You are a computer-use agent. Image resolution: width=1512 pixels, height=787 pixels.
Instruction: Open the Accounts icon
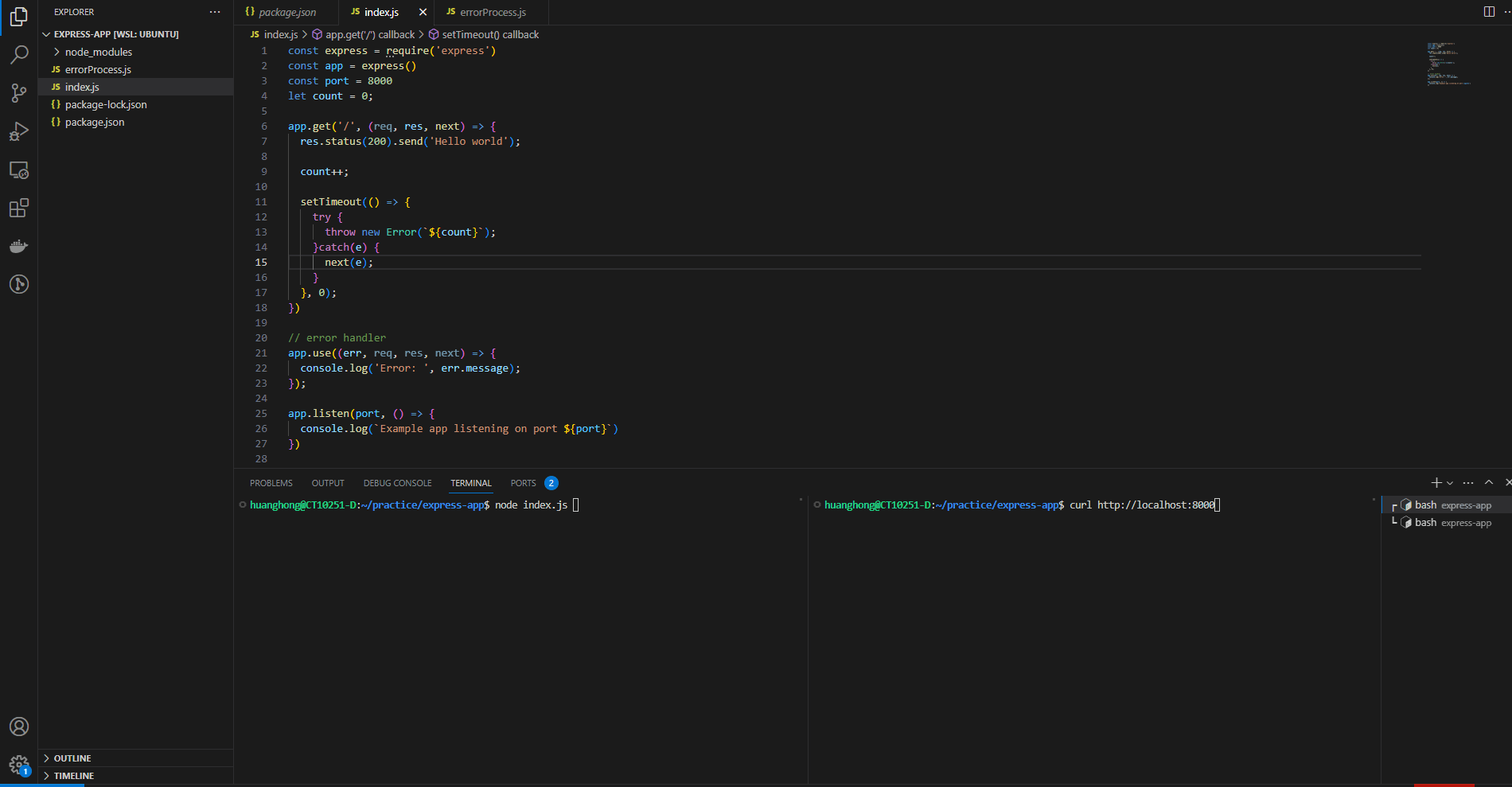pos(19,726)
